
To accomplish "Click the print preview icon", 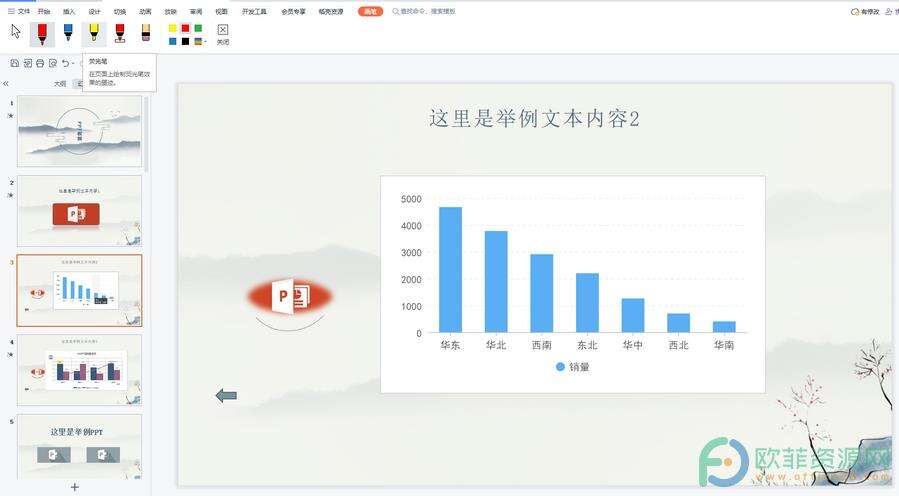I will tap(53, 63).
